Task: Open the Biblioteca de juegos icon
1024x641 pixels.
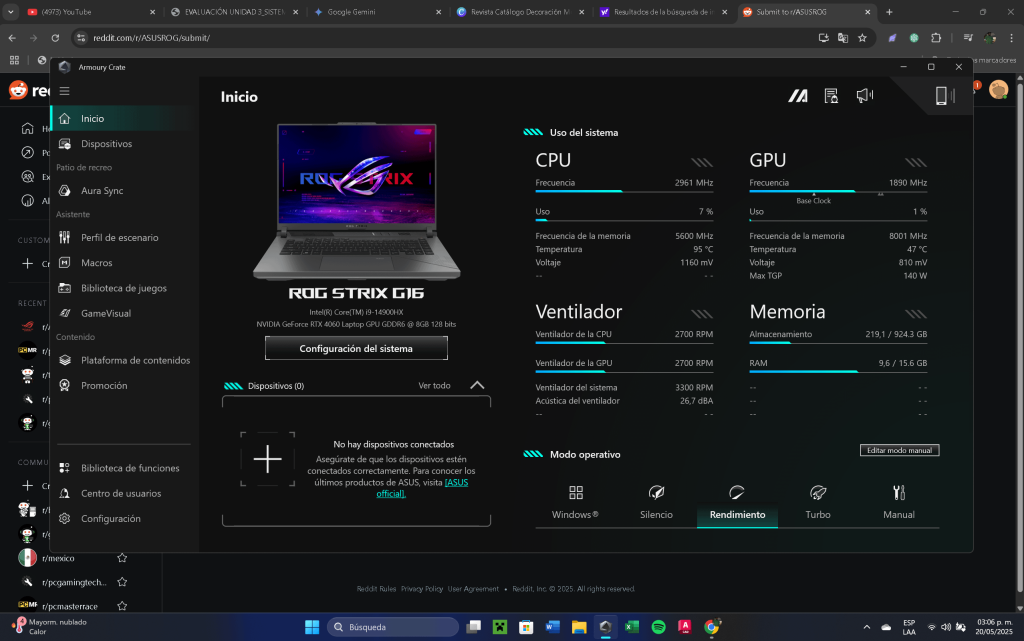Action: pyautogui.click(x=65, y=288)
